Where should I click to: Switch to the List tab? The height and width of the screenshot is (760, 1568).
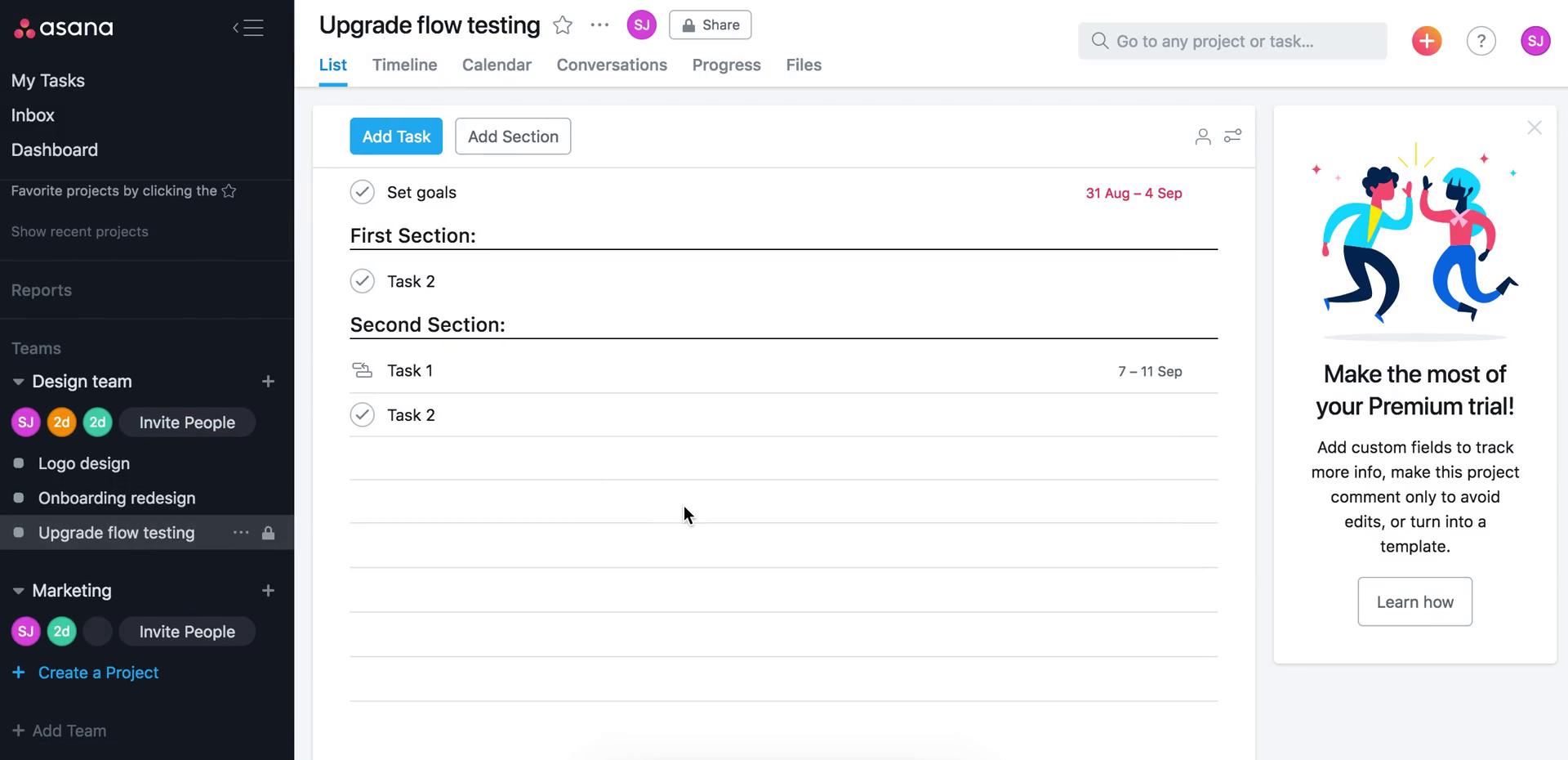333,65
